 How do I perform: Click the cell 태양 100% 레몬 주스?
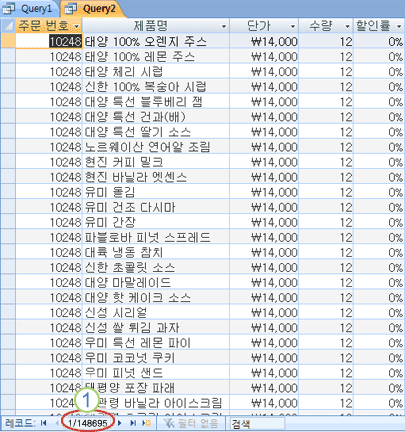click(x=156, y=57)
